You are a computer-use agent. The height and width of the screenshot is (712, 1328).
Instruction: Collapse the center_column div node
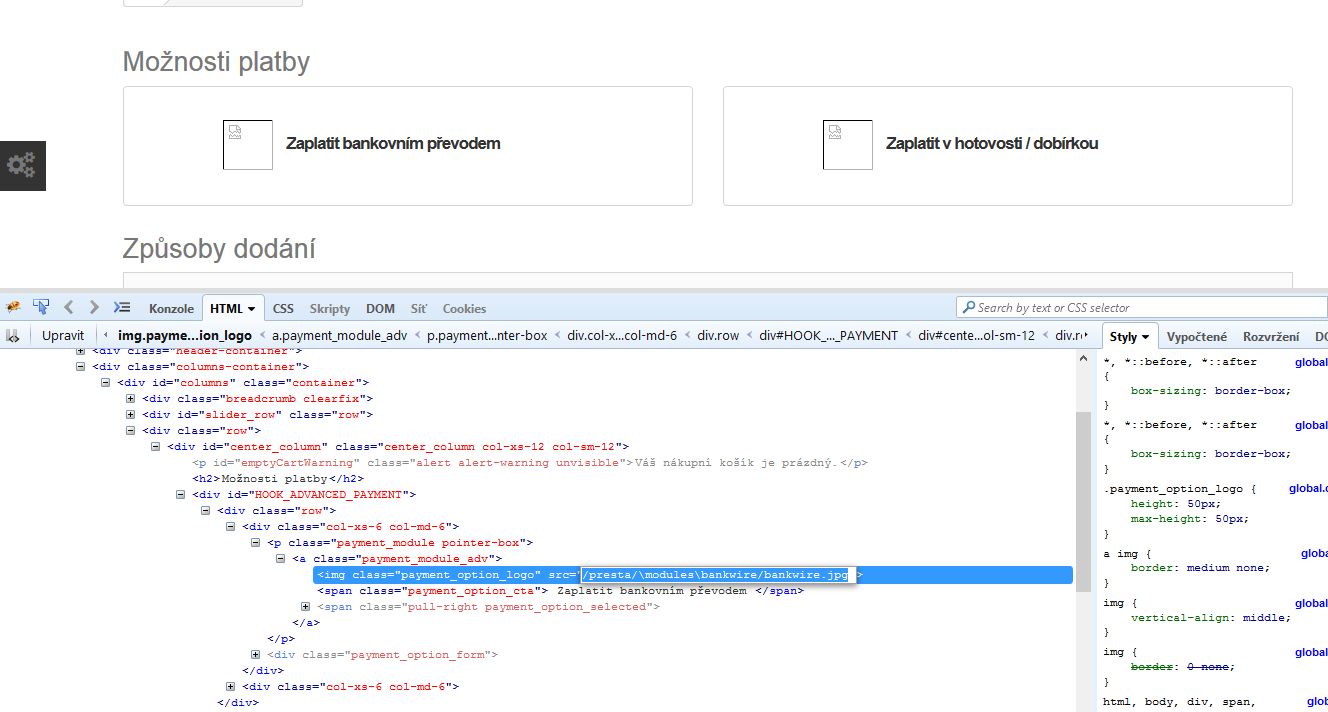[x=157, y=447]
